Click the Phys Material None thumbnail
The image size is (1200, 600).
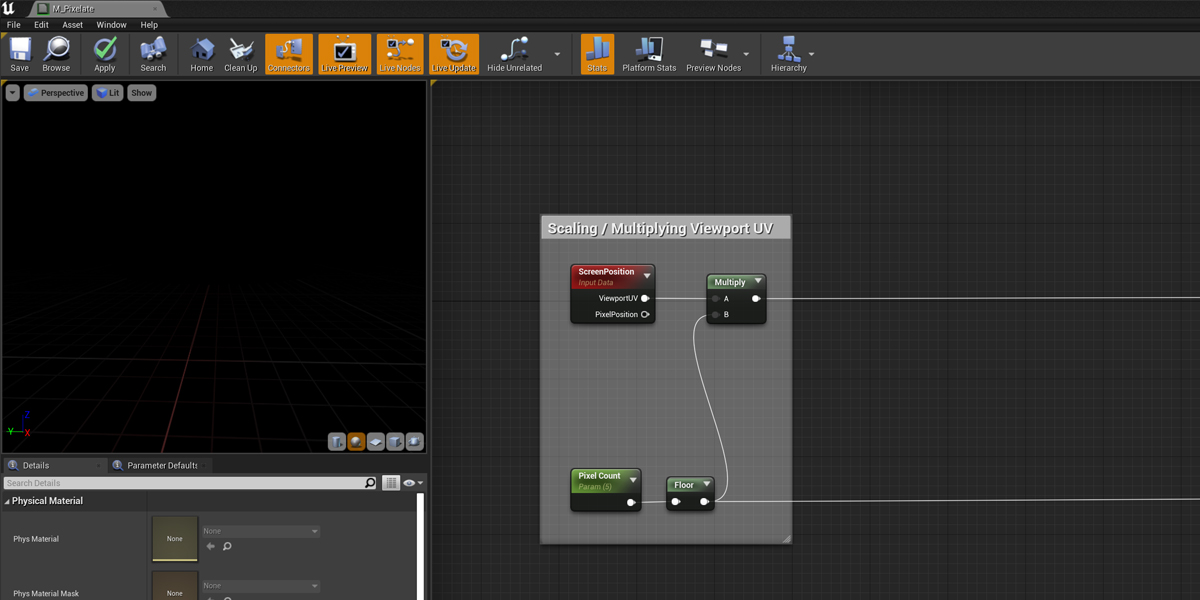pos(175,539)
